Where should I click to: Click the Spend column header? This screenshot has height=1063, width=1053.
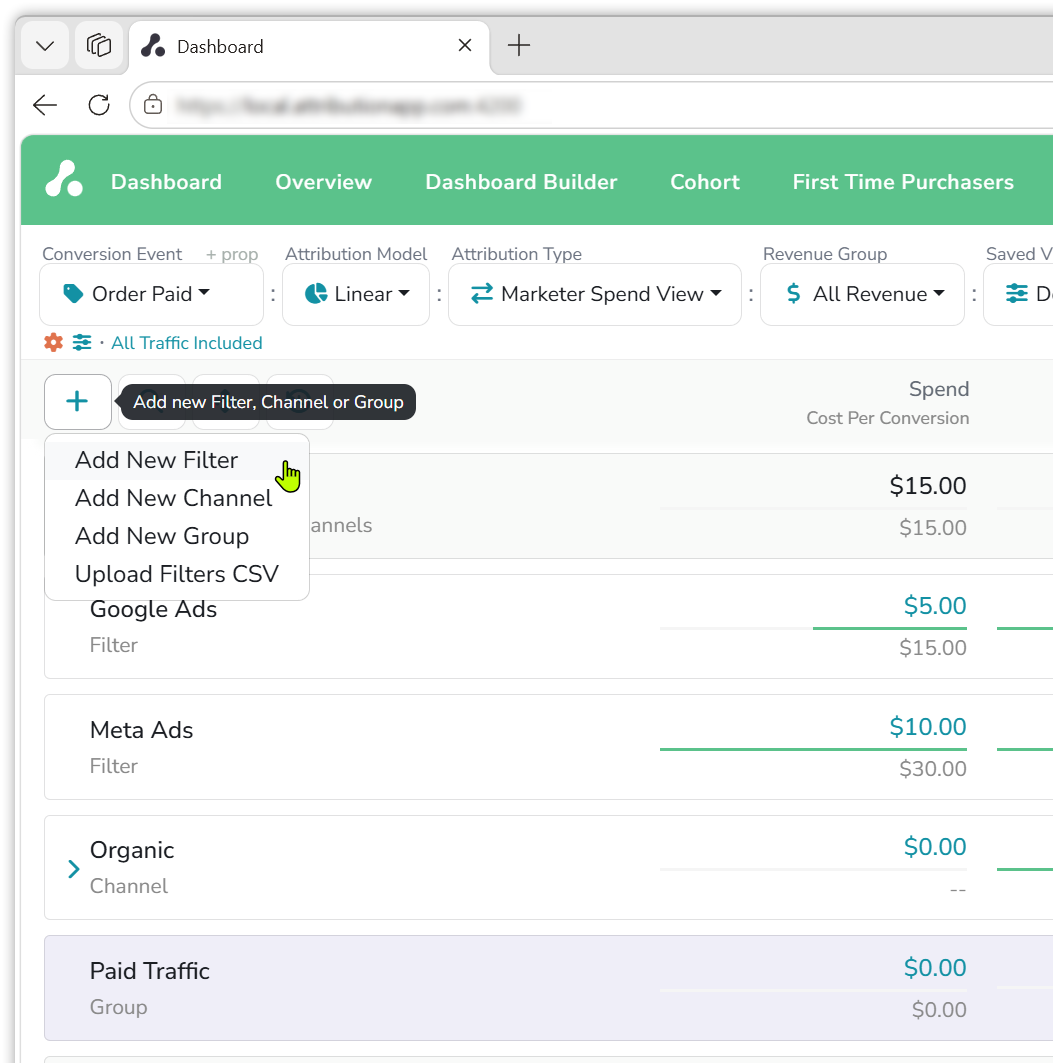tap(939, 389)
